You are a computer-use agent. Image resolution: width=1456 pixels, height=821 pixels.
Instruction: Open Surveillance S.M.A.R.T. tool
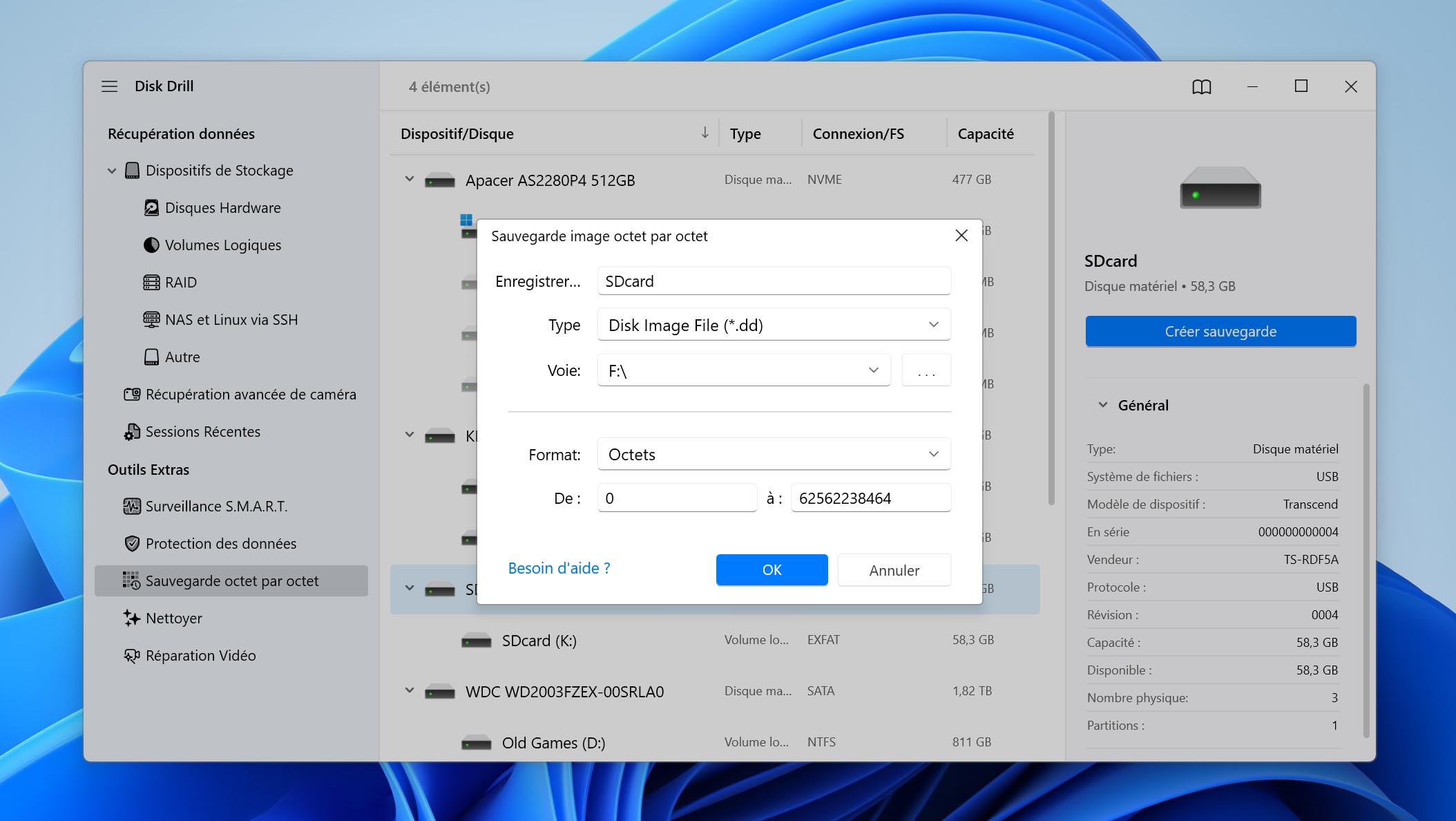[x=205, y=507]
